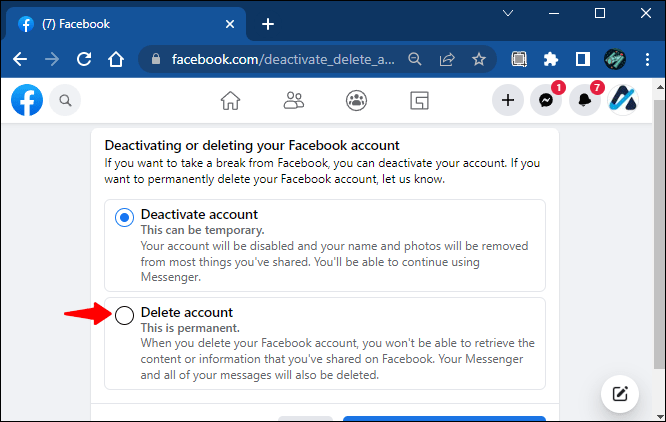This screenshot has height=422, width=666.
Task: Open the Groups icon in navigation
Action: (356, 101)
